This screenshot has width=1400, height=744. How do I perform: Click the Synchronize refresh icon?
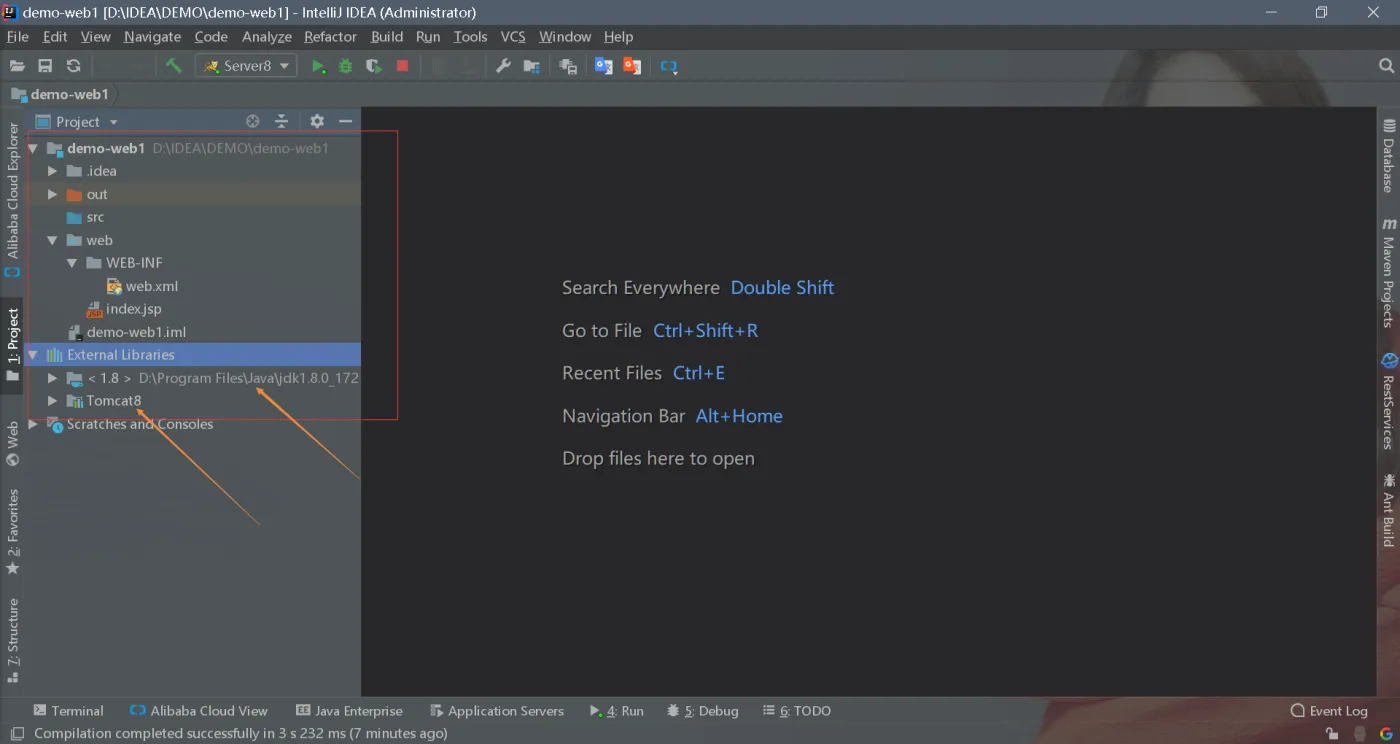coord(73,66)
